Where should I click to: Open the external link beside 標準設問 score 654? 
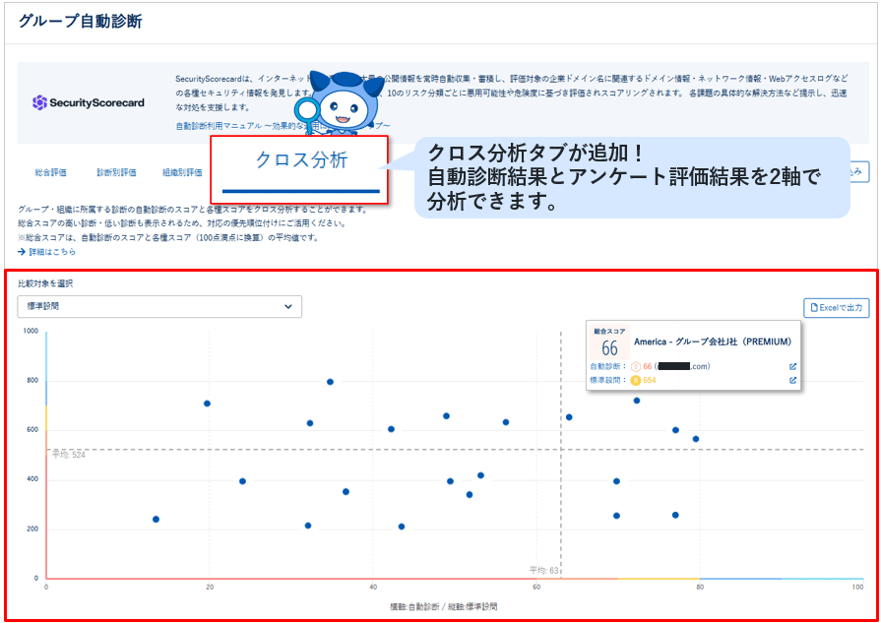794,379
